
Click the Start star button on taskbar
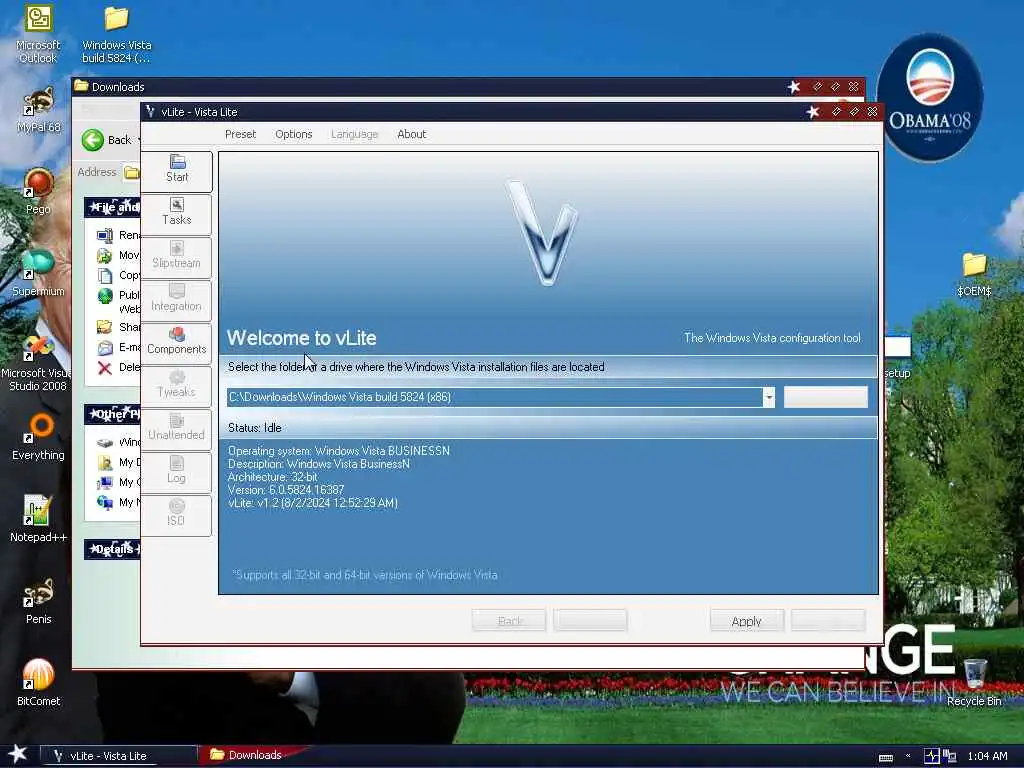coord(17,754)
